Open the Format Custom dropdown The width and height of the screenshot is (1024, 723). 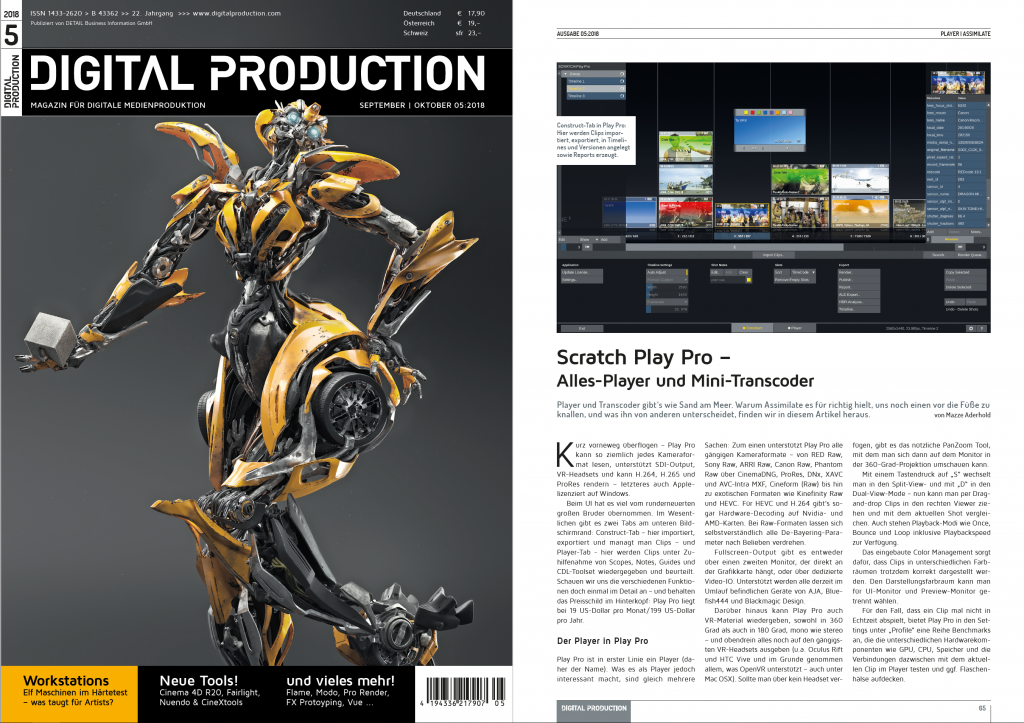pos(667,280)
